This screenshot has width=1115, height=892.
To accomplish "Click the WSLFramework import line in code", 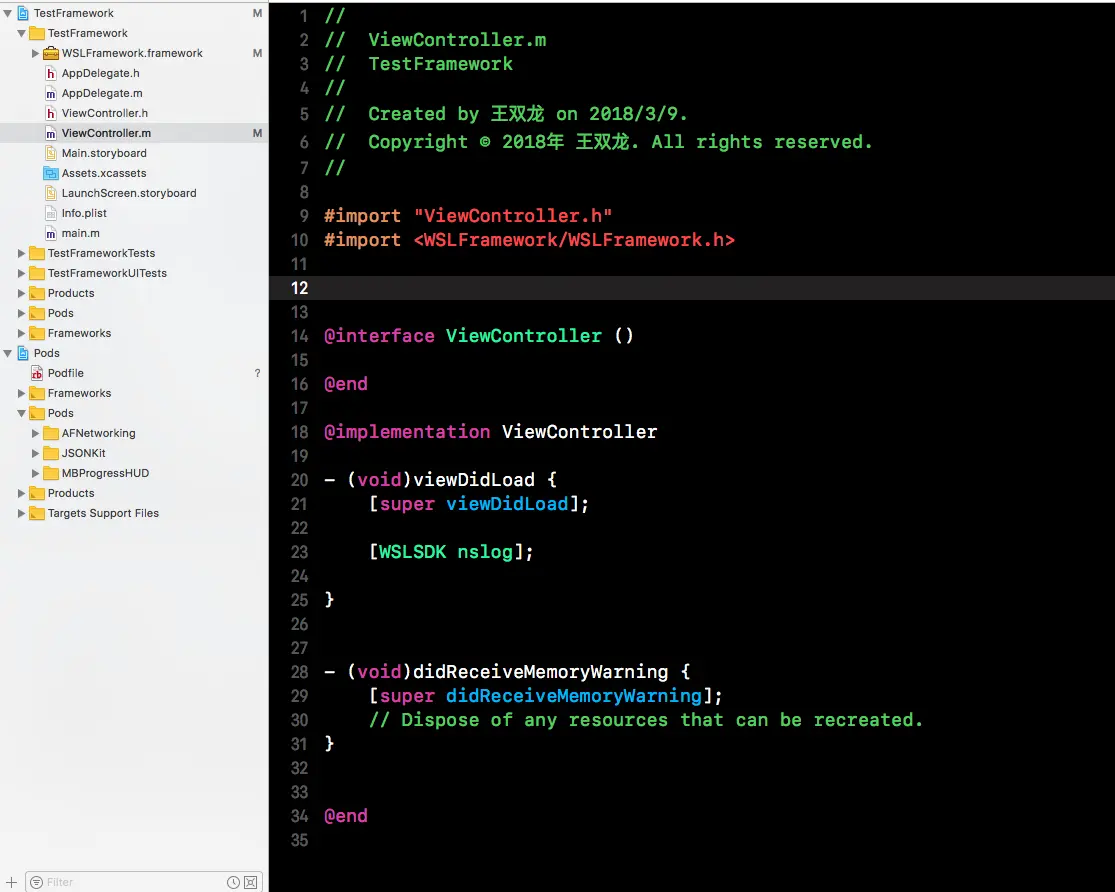I will point(529,240).
